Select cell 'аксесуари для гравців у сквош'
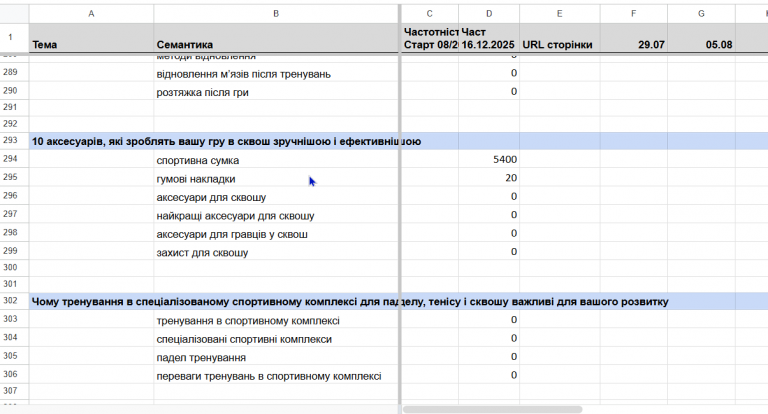 (276, 234)
